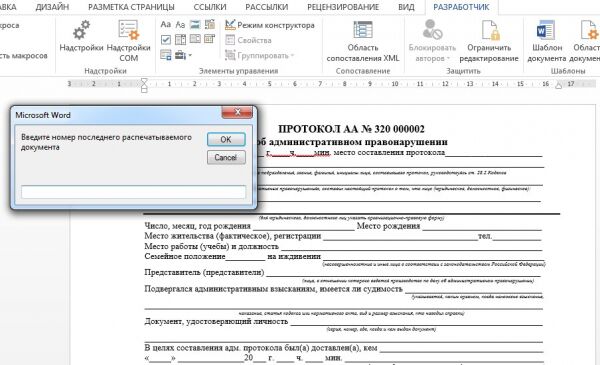Click 'Сопоставление' group label
The height and width of the screenshot is (365, 600).
click(x=363, y=71)
